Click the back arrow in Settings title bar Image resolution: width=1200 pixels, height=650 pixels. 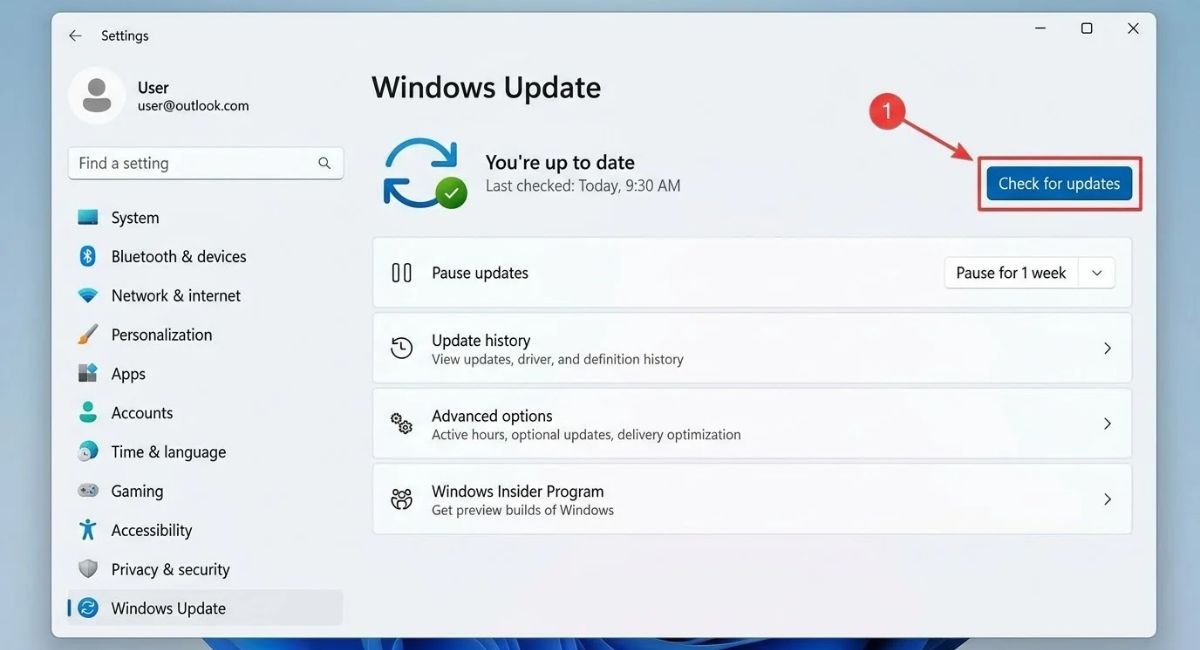point(75,35)
